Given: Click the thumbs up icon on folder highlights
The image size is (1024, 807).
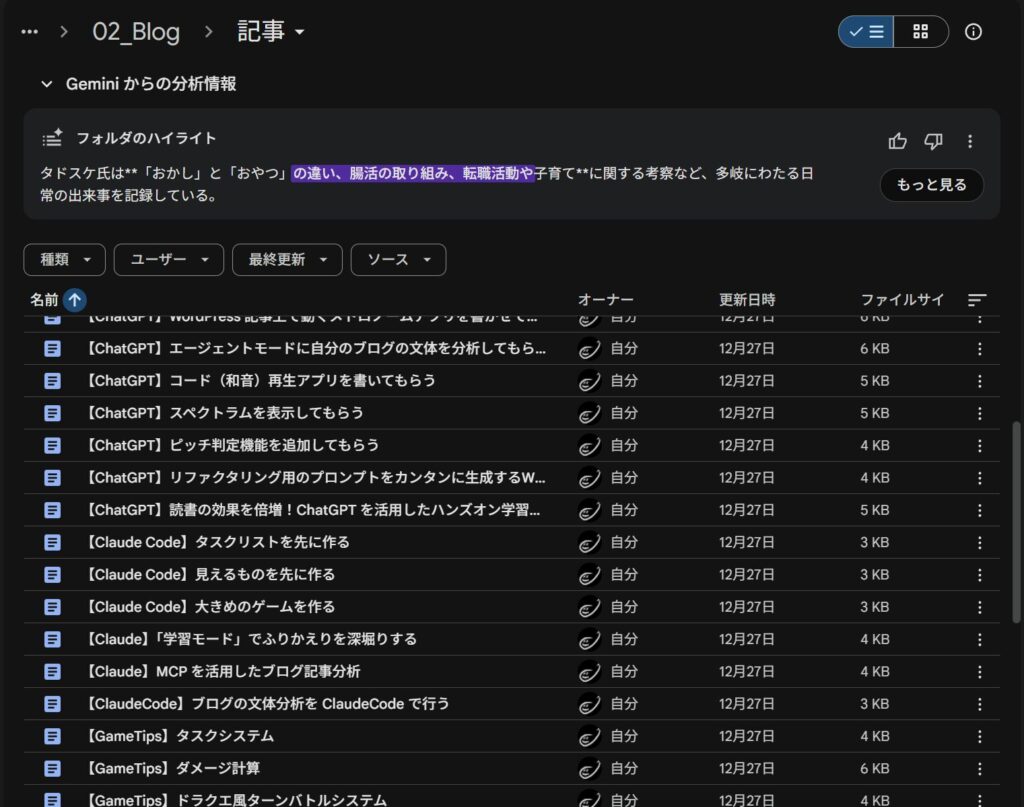Looking at the screenshot, I should (897, 141).
